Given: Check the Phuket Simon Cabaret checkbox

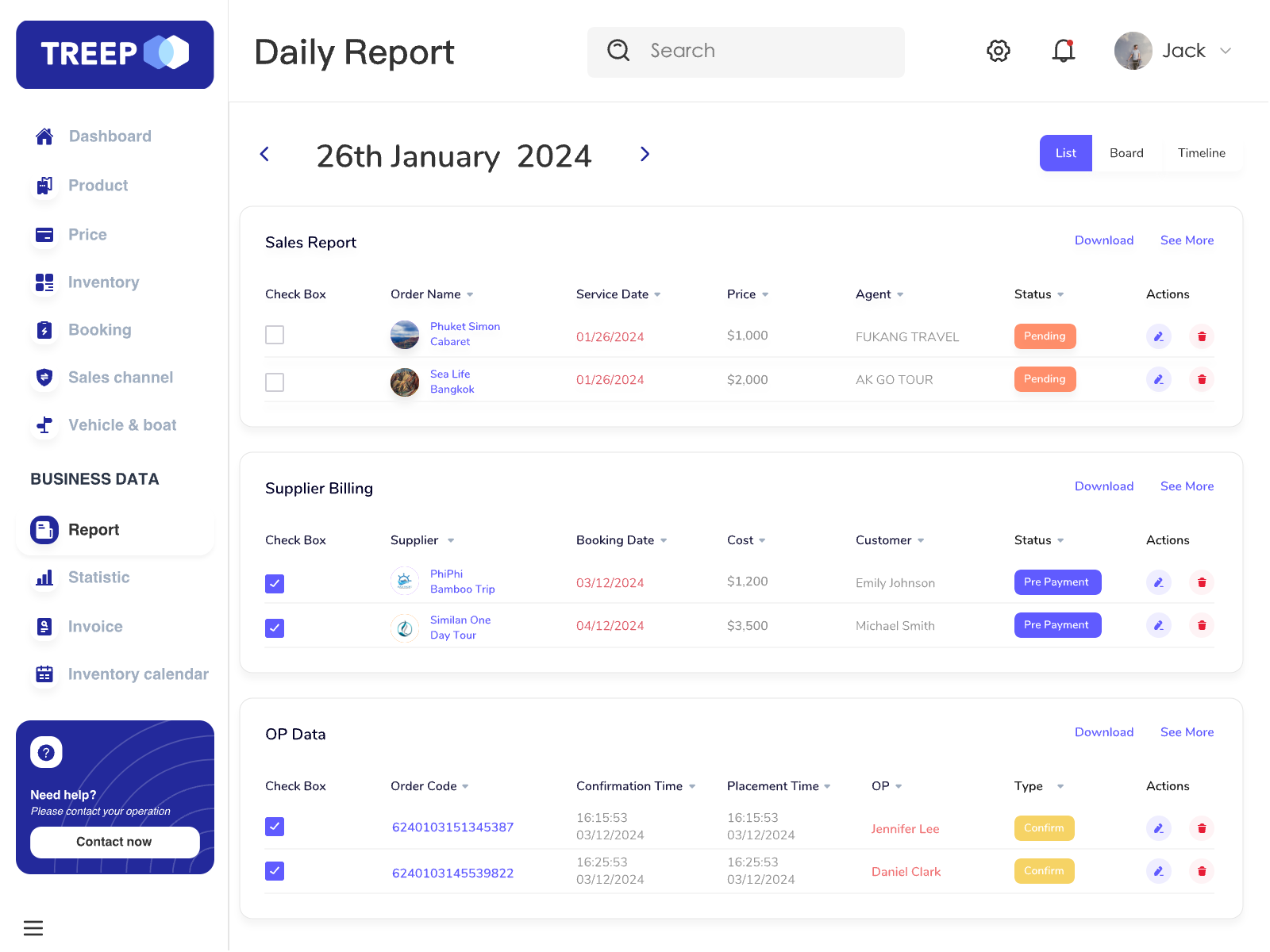Looking at the screenshot, I should [x=275, y=335].
